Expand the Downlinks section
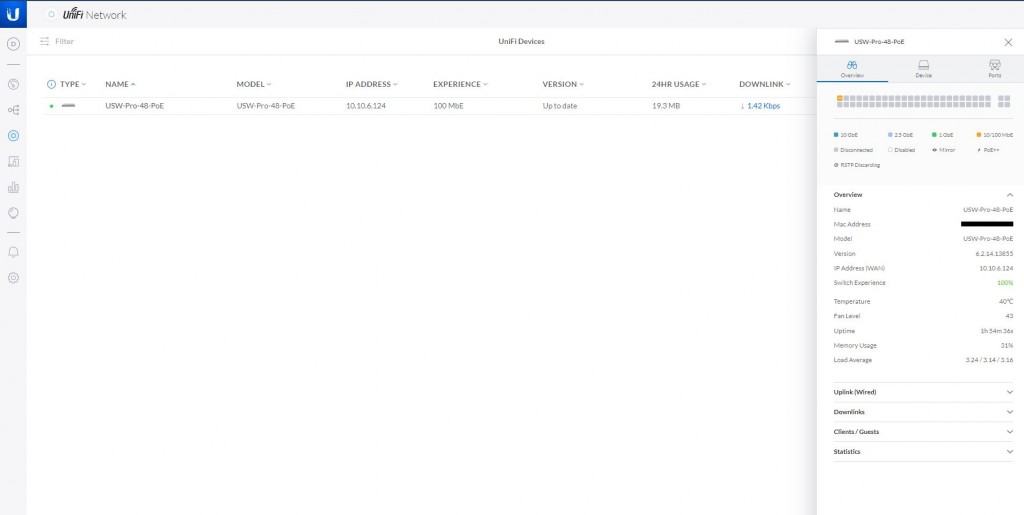1024x515 pixels. tap(923, 412)
